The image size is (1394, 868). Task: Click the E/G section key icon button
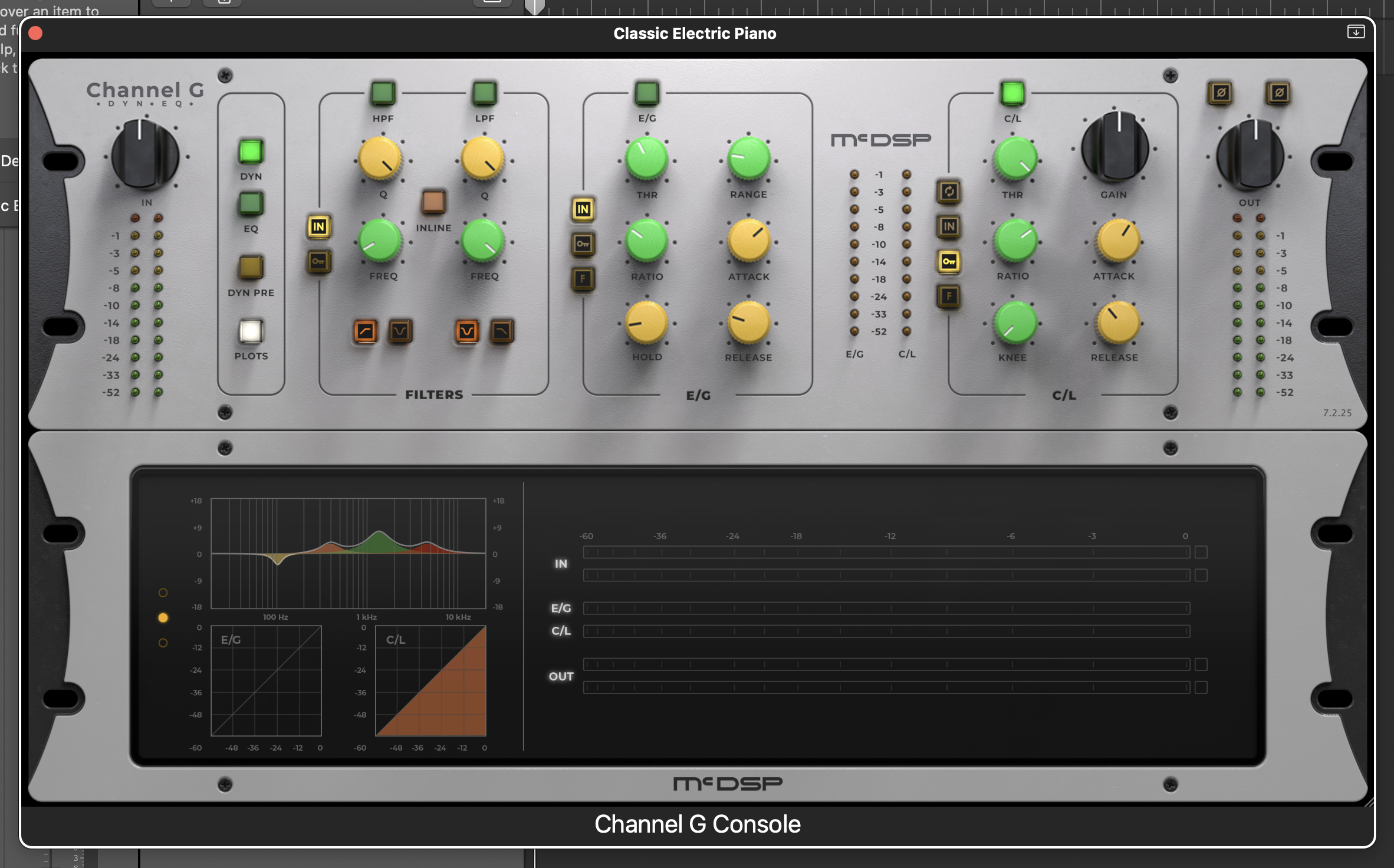point(583,244)
